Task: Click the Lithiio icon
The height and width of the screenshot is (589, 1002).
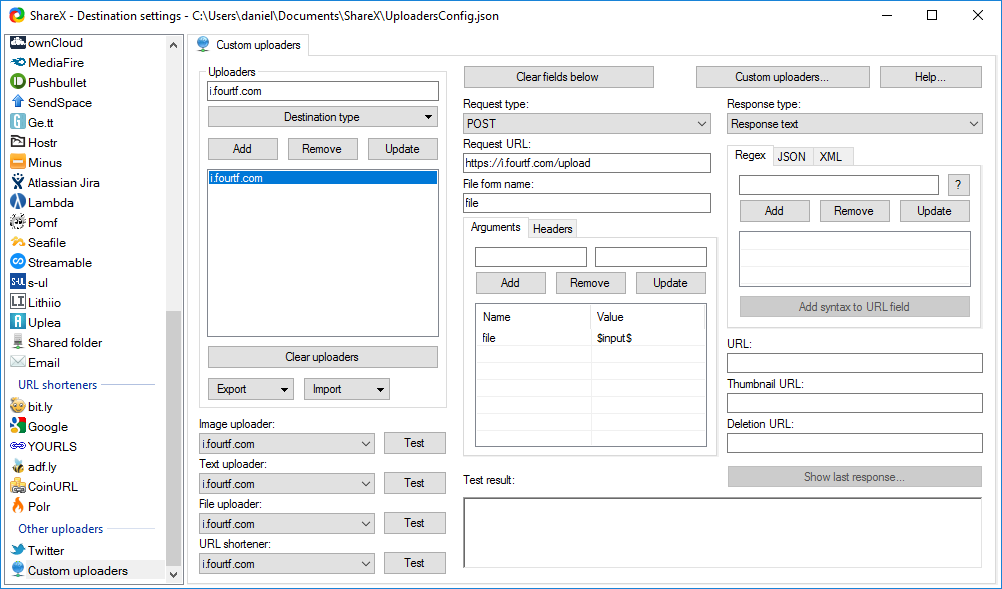Action: (18, 302)
